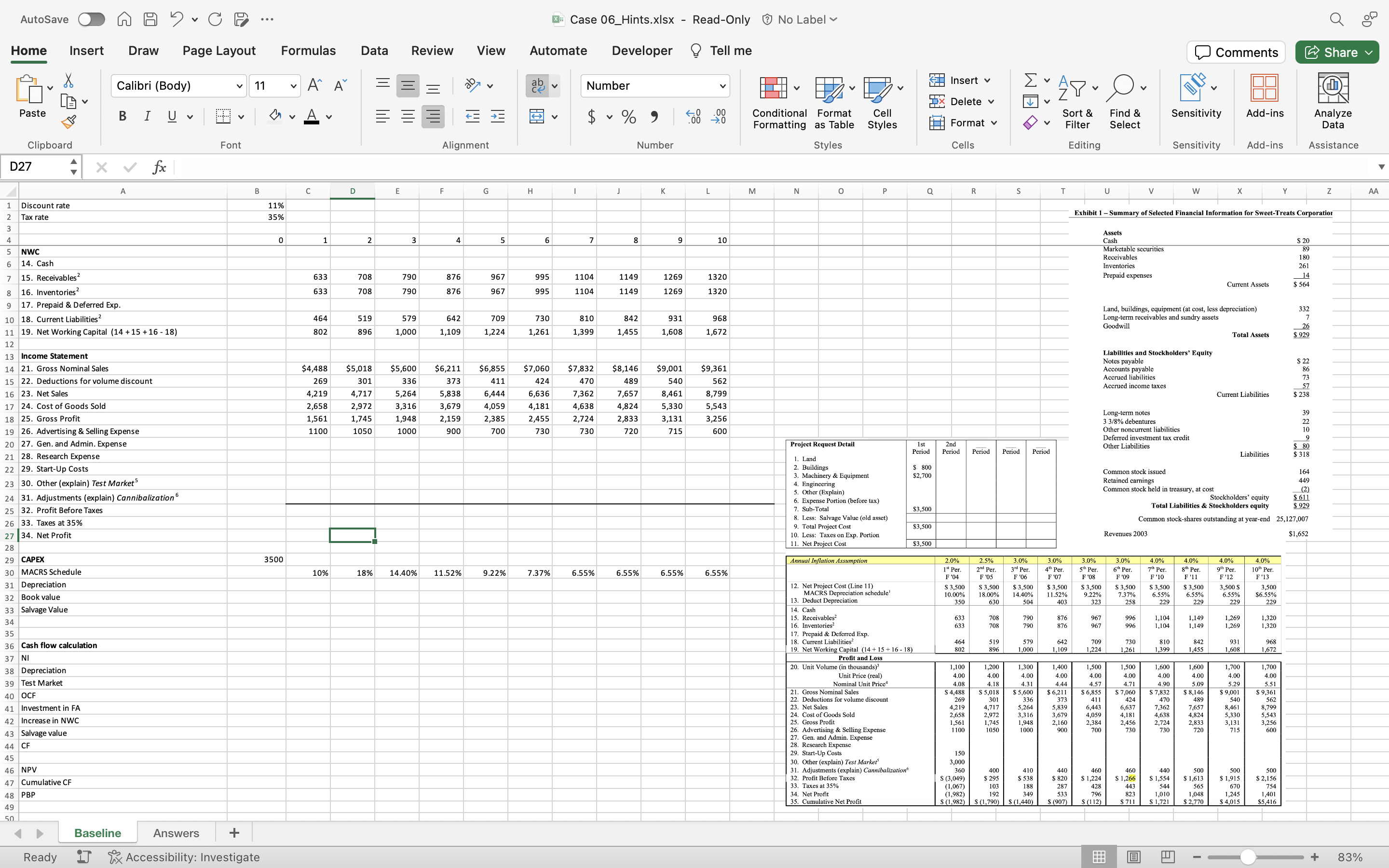Switch to the Formulas ribbon tab
1389x868 pixels.
[x=308, y=51]
